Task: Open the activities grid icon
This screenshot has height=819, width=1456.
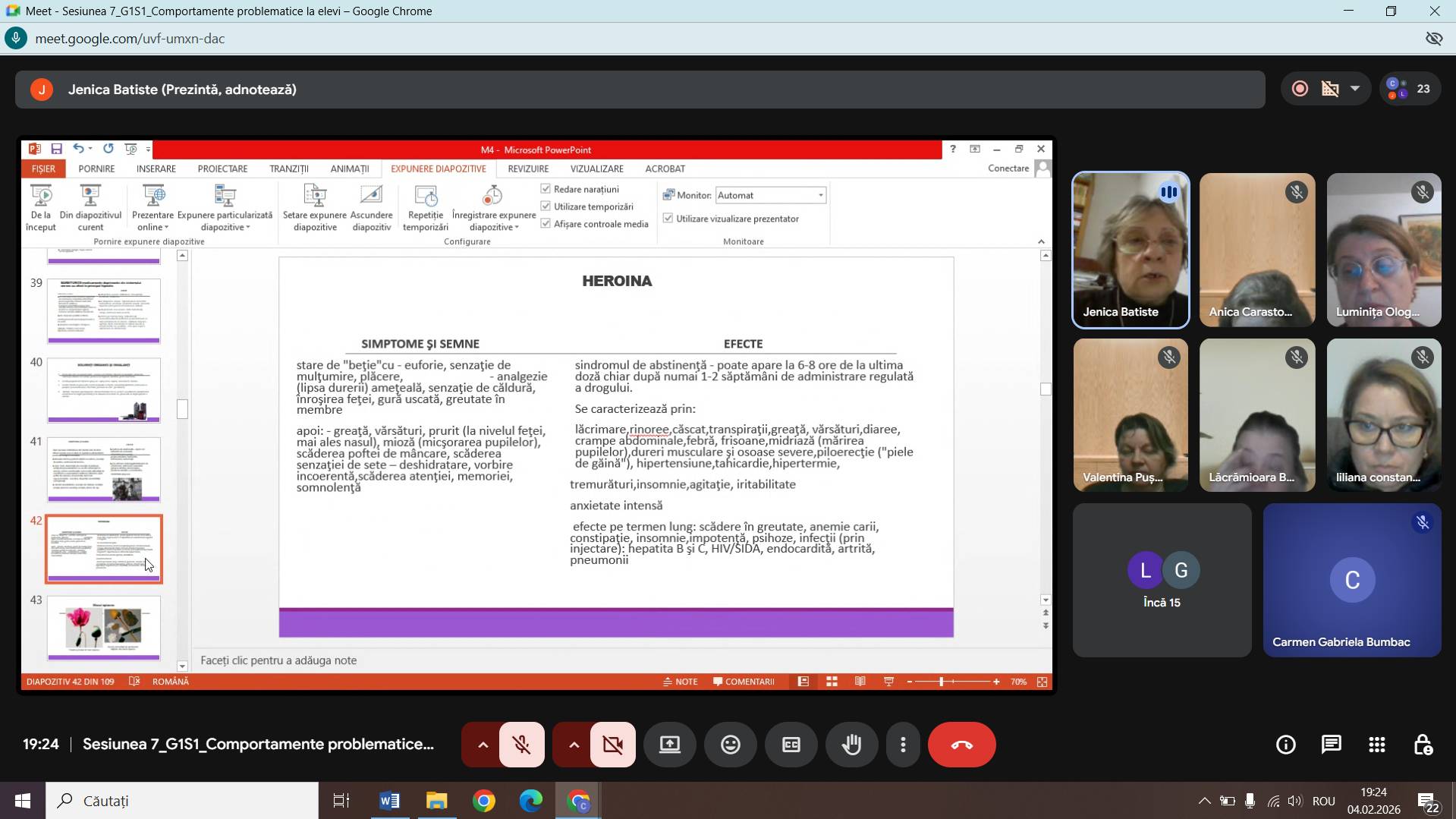Action: click(1376, 745)
